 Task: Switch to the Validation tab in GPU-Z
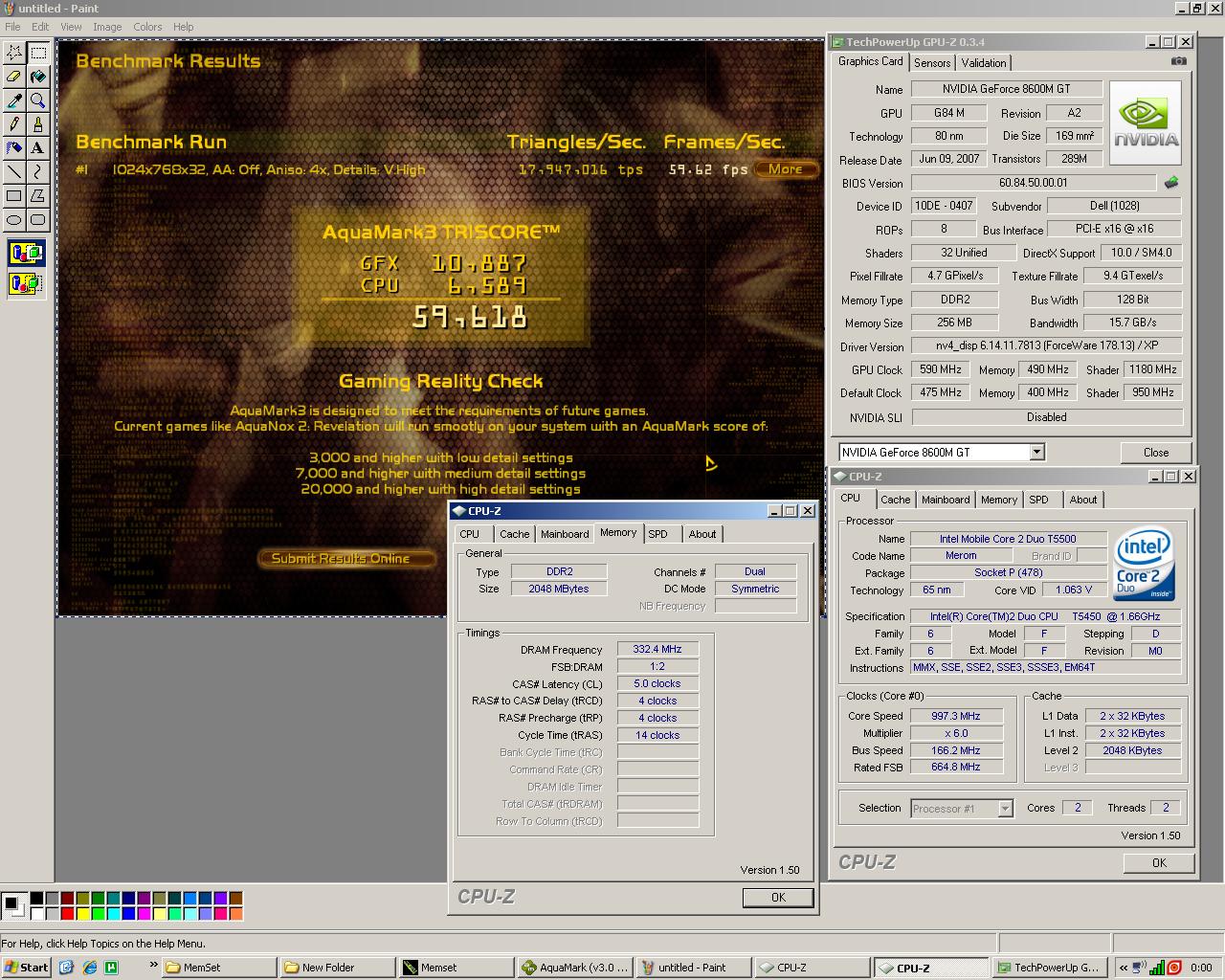(x=983, y=63)
